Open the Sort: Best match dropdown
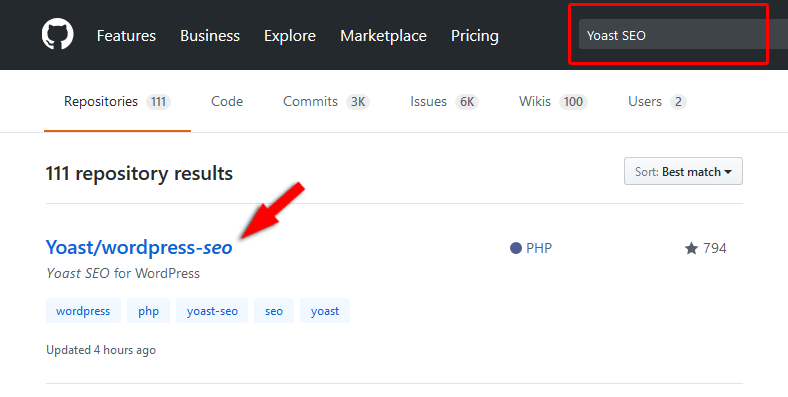This screenshot has height=397, width=788. (683, 171)
